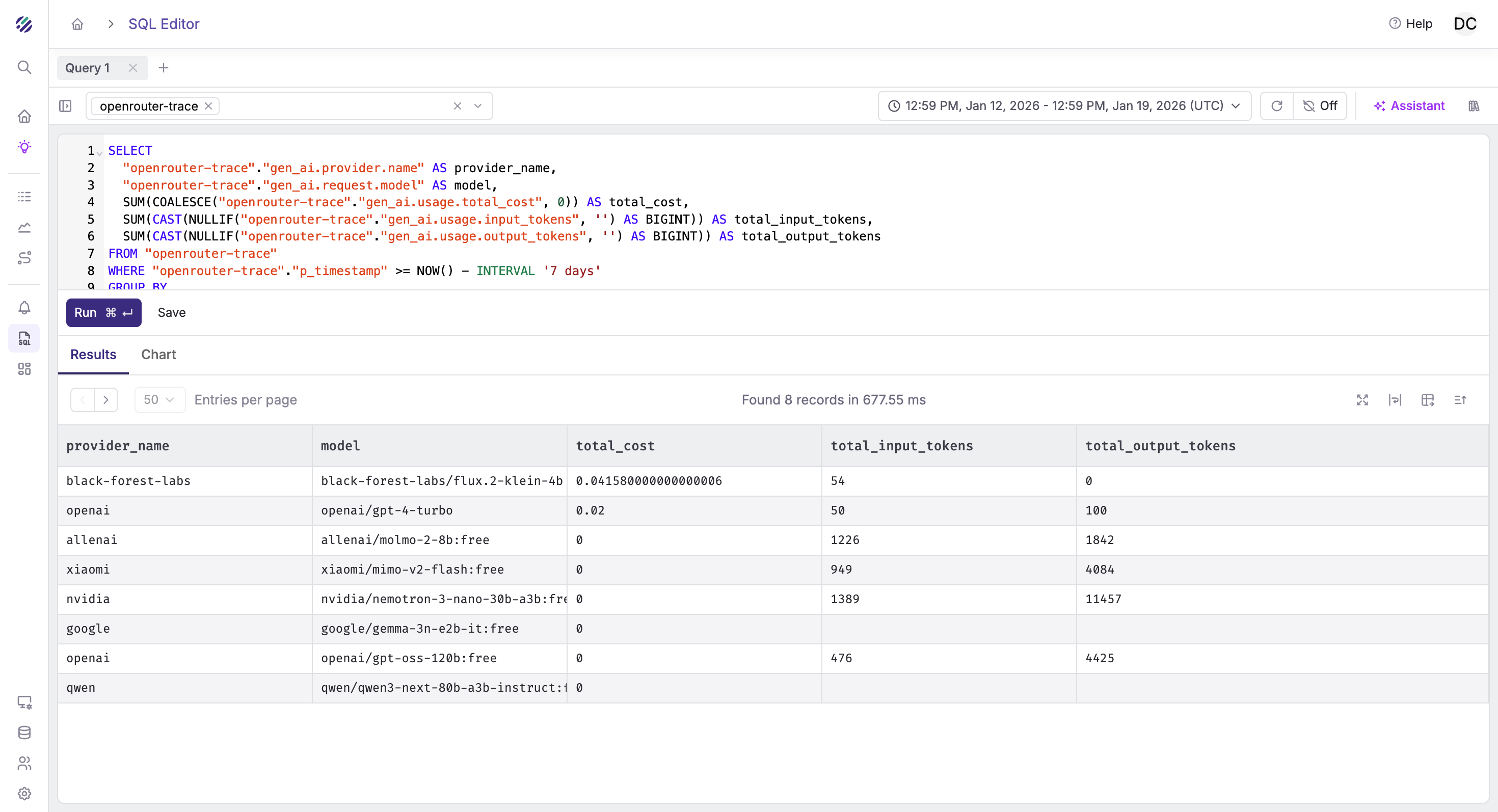Fold SELECT statement at line 1
This screenshot has width=1498, height=812.
pyautogui.click(x=99, y=153)
